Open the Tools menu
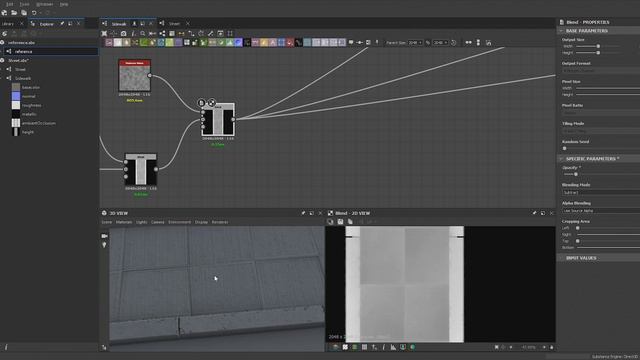 coord(25,4)
